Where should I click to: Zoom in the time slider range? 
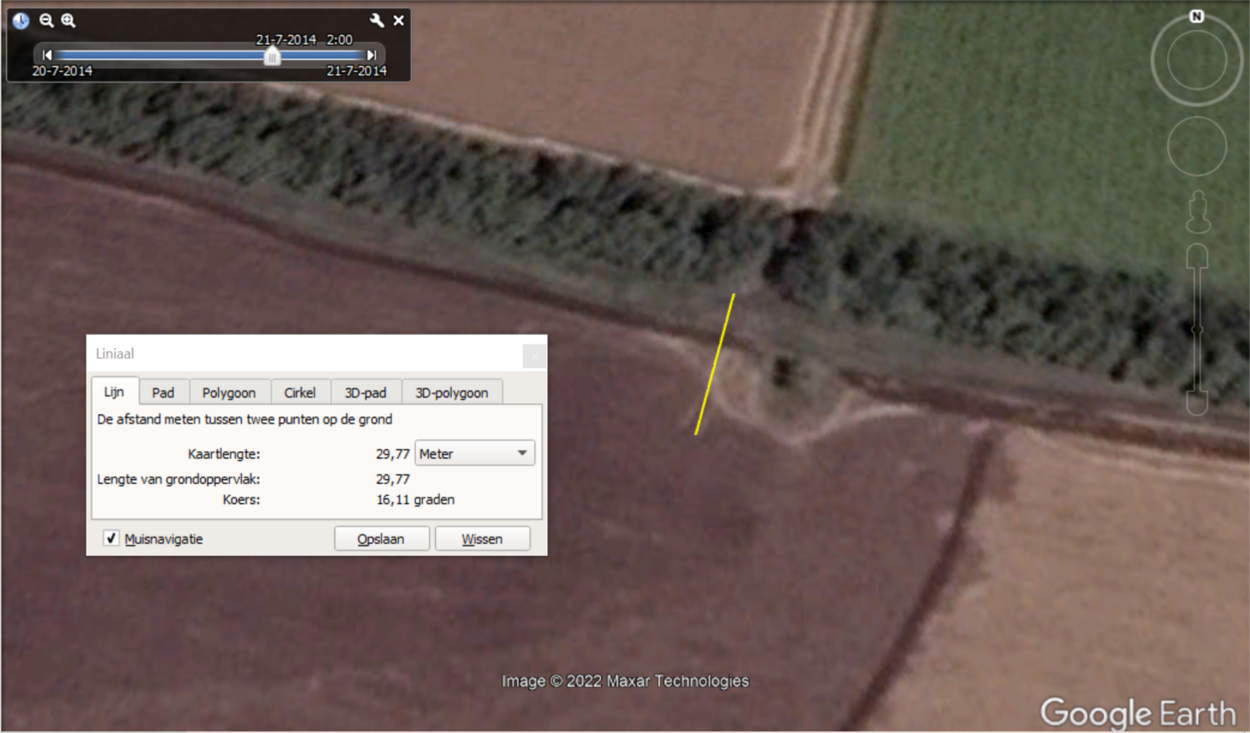pyautogui.click(x=68, y=20)
